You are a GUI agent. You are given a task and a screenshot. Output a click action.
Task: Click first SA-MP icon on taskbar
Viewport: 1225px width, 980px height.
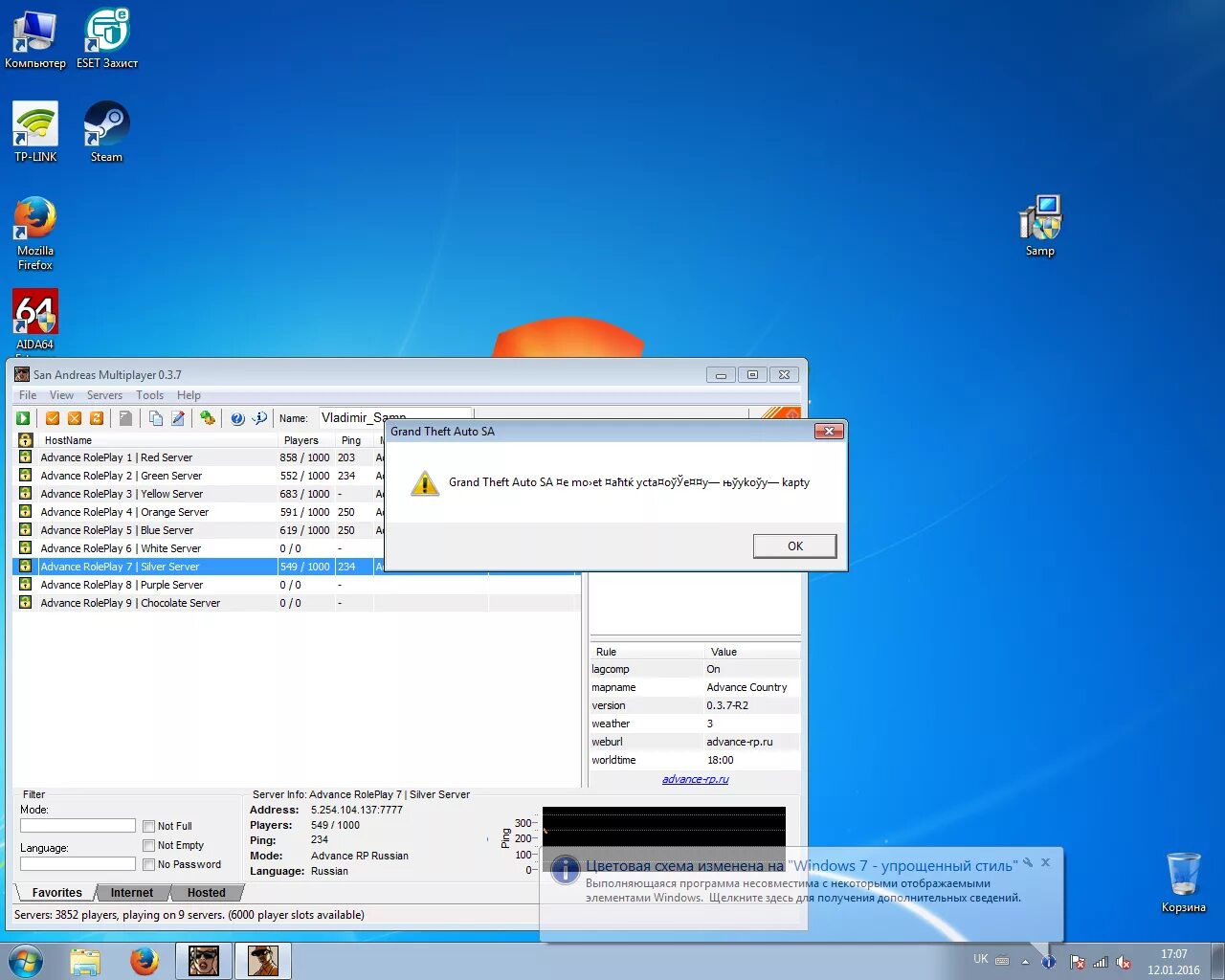pos(204,961)
